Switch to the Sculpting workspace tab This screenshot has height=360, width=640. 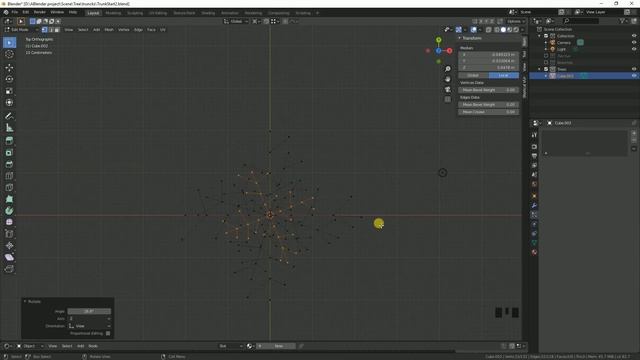(x=135, y=13)
